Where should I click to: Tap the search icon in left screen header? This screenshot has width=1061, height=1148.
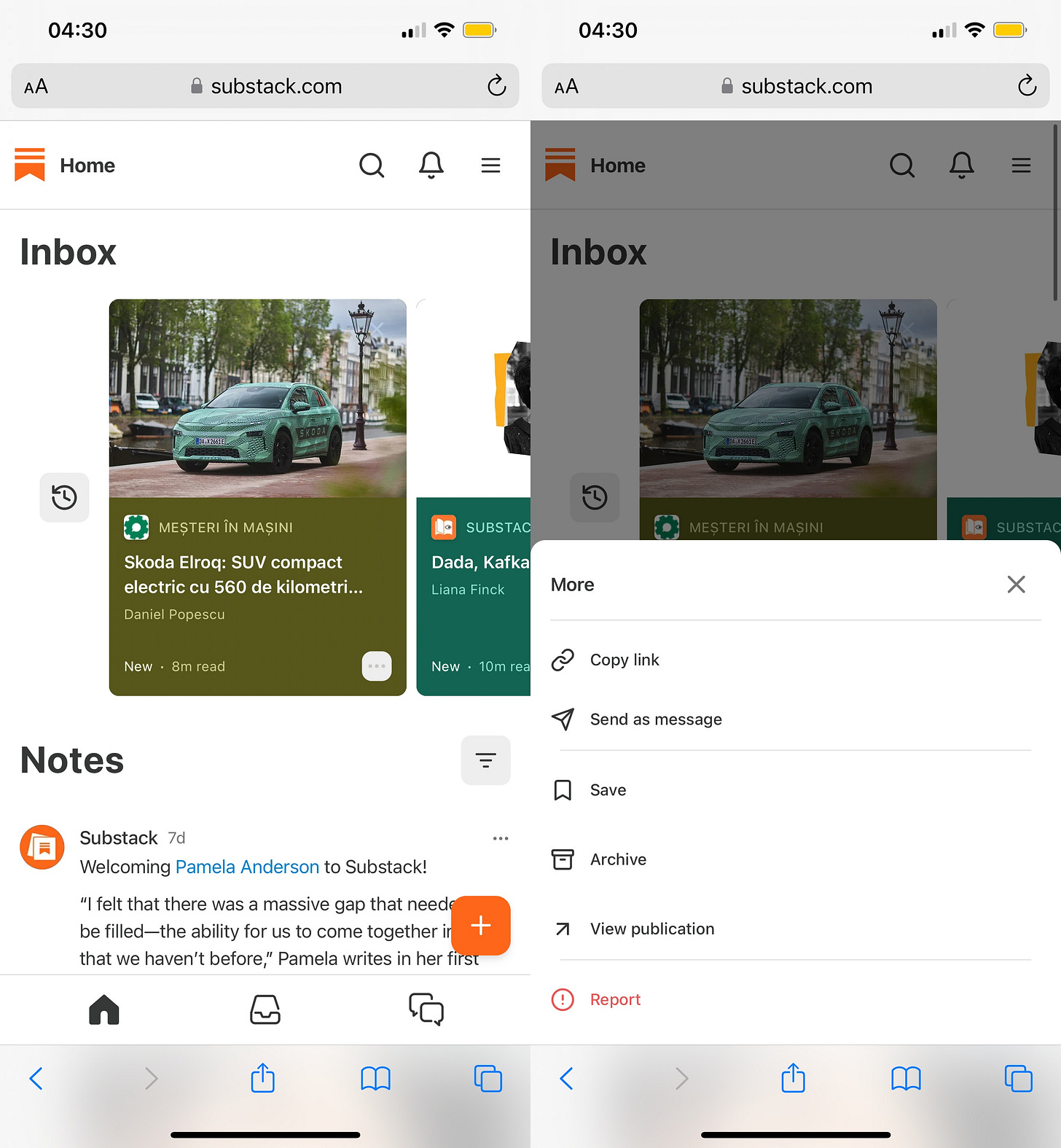pyautogui.click(x=372, y=165)
